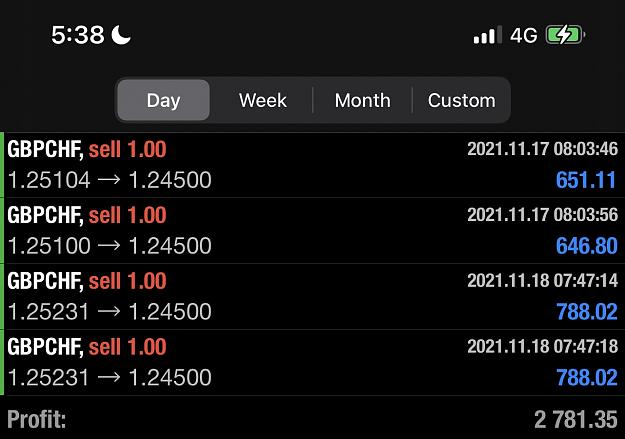Screen dimensions: 625x439
Task: Select the Day period tab
Action: (163, 100)
